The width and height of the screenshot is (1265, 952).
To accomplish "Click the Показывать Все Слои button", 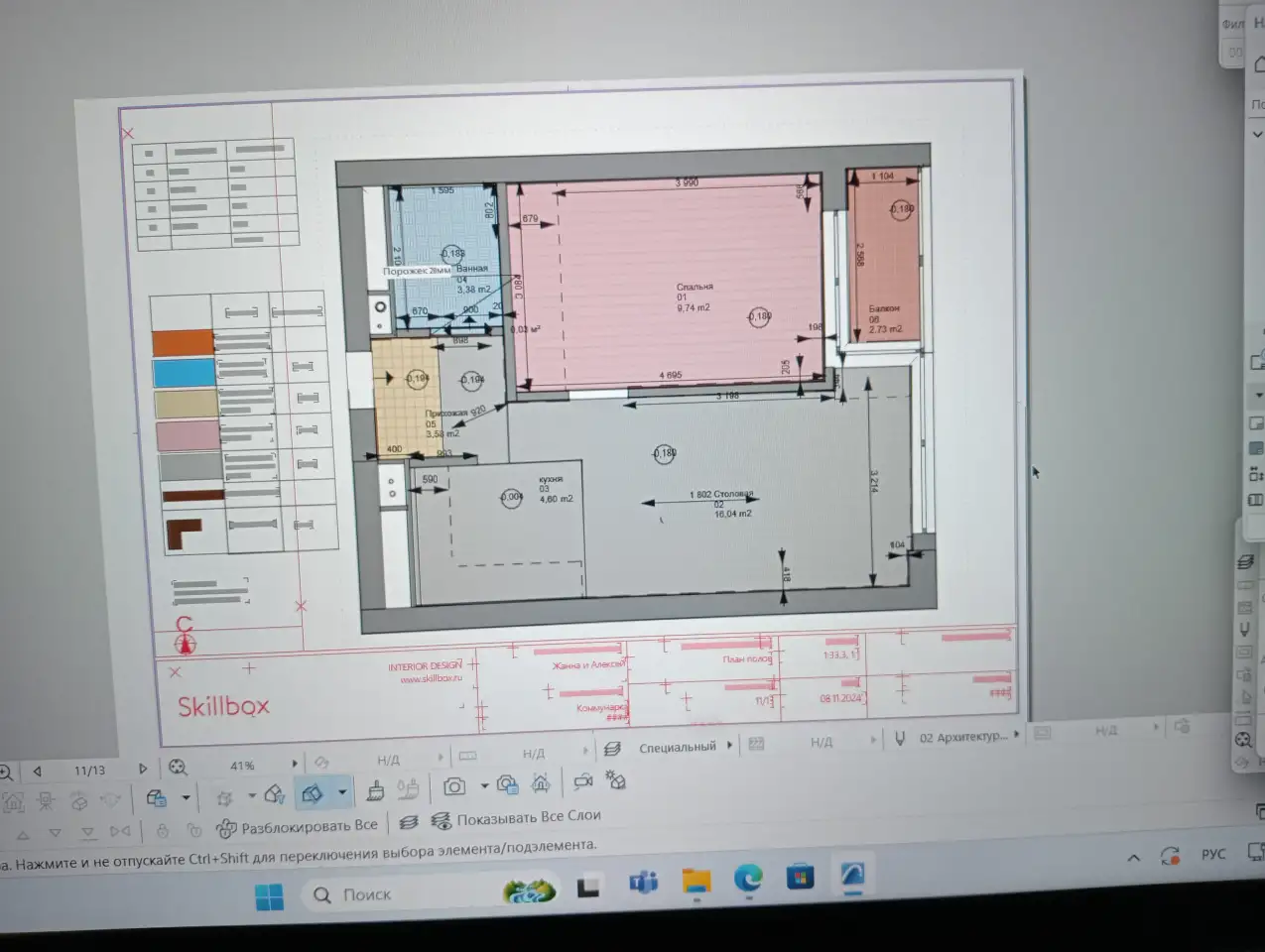I will tap(517, 818).
